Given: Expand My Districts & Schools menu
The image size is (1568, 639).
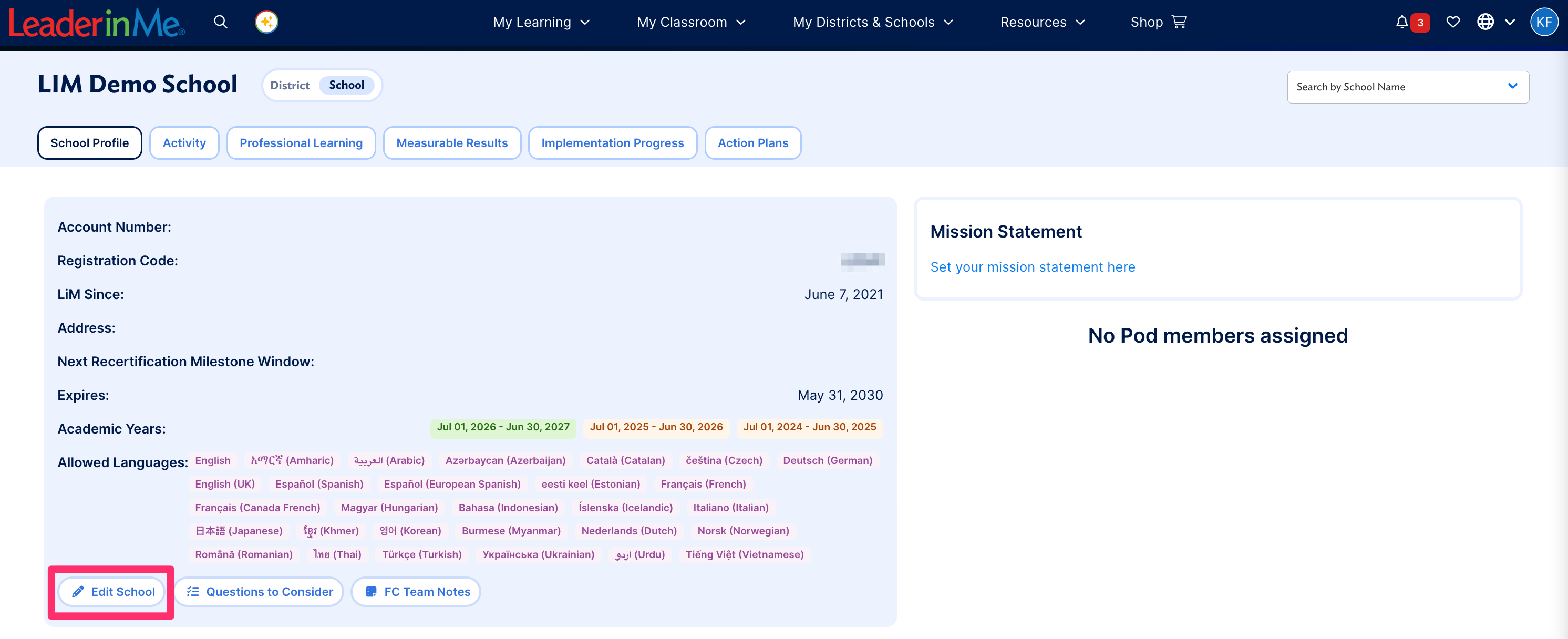Looking at the screenshot, I should [x=872, y=23].
